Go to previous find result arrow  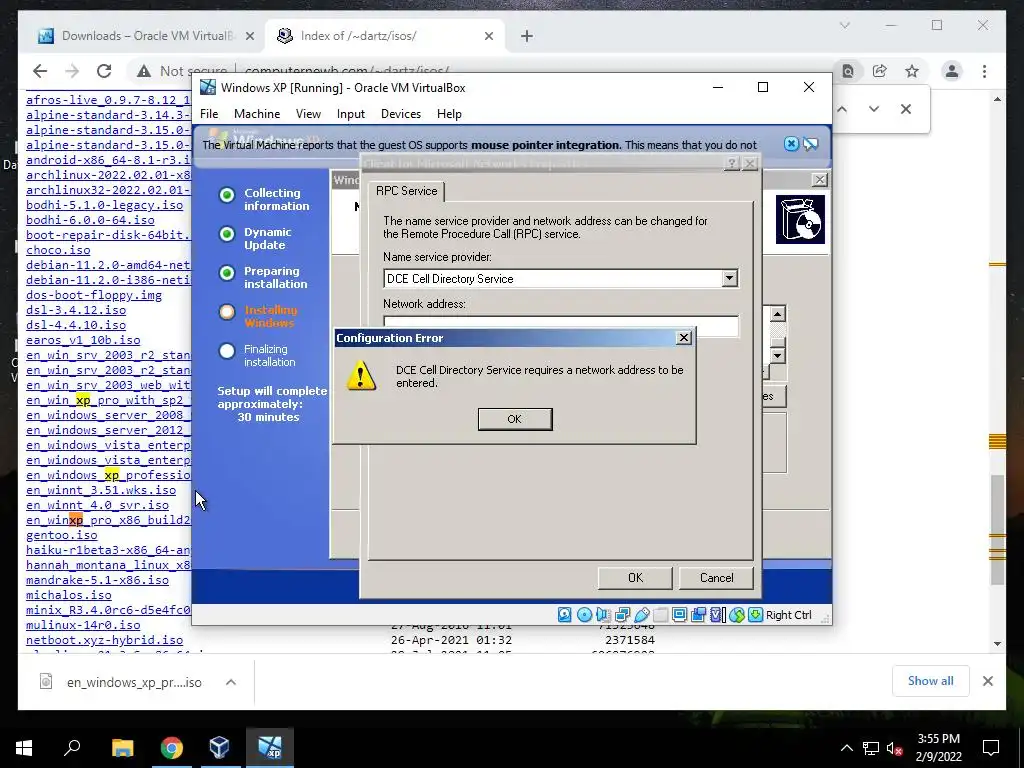coord(842,109)
